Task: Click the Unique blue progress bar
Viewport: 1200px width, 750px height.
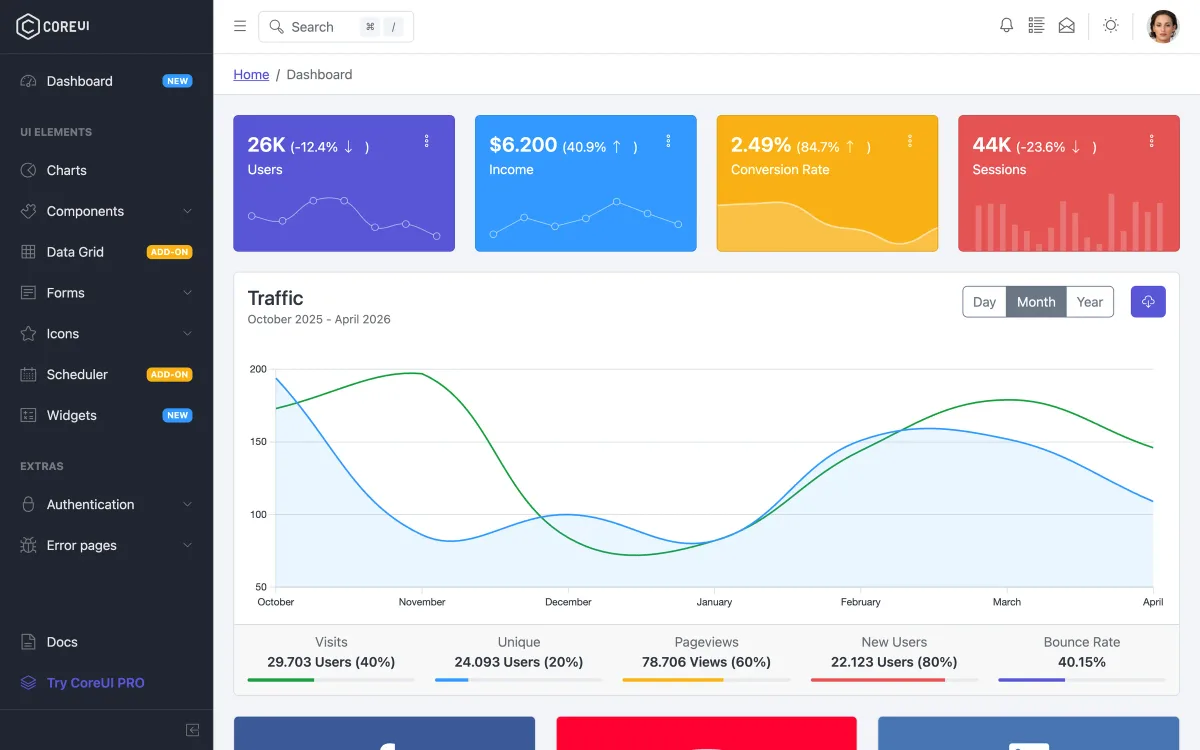Action: (x=518, y=680)
